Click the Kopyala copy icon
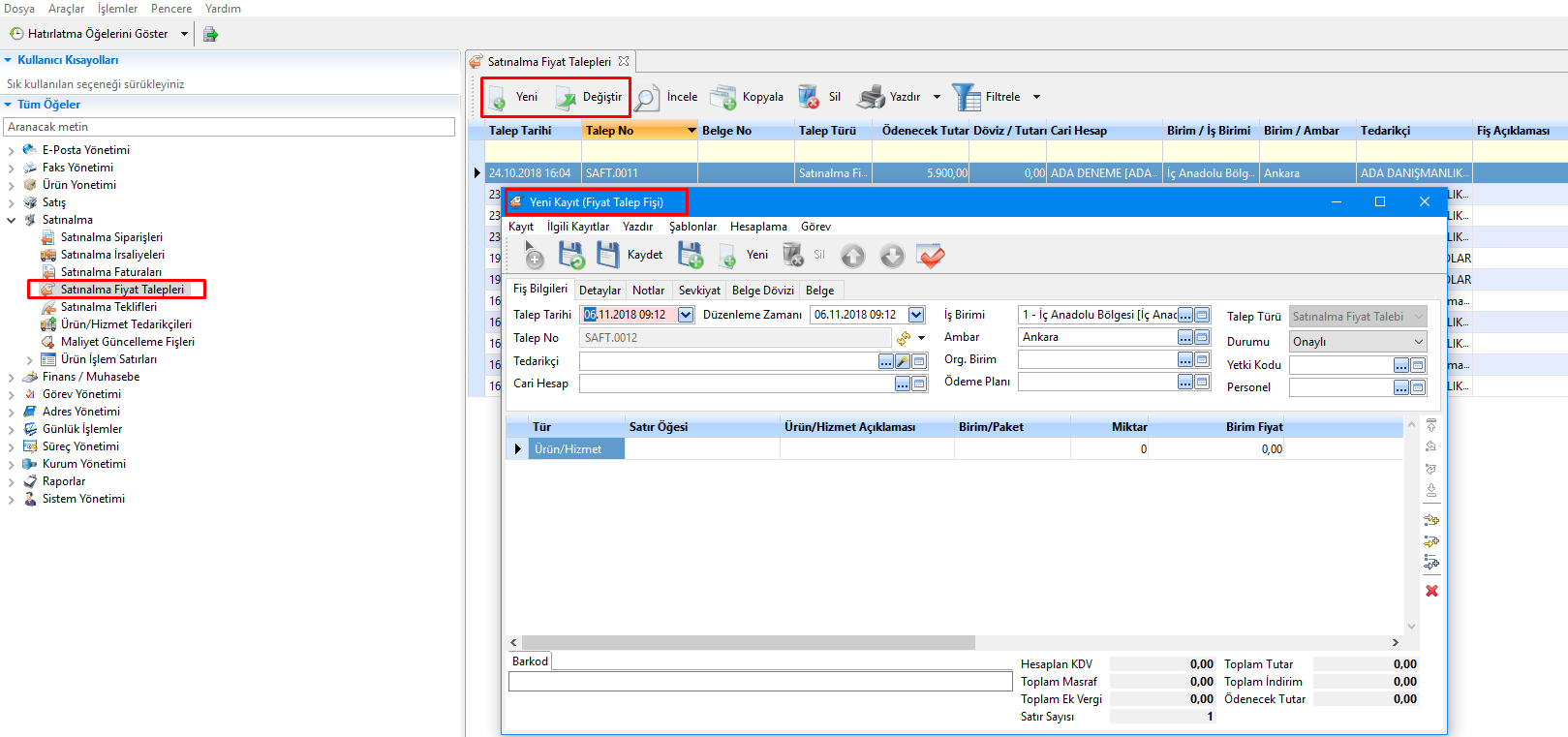 (x=723, y=97)
